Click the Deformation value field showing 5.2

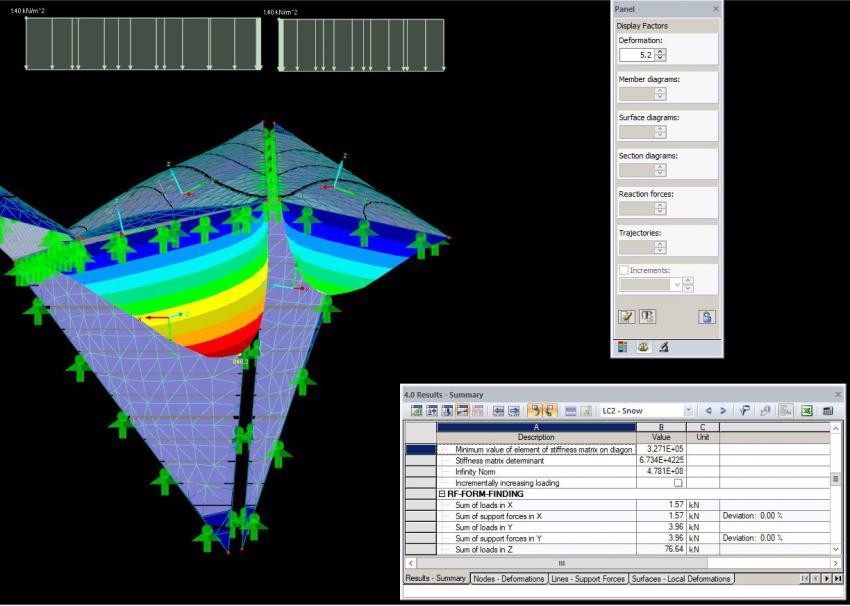[636, 55]
